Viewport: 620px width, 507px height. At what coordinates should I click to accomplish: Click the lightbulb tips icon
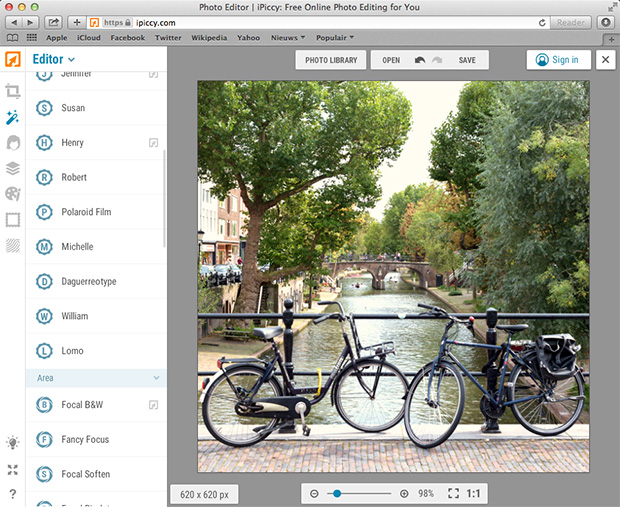click(13, 443)
